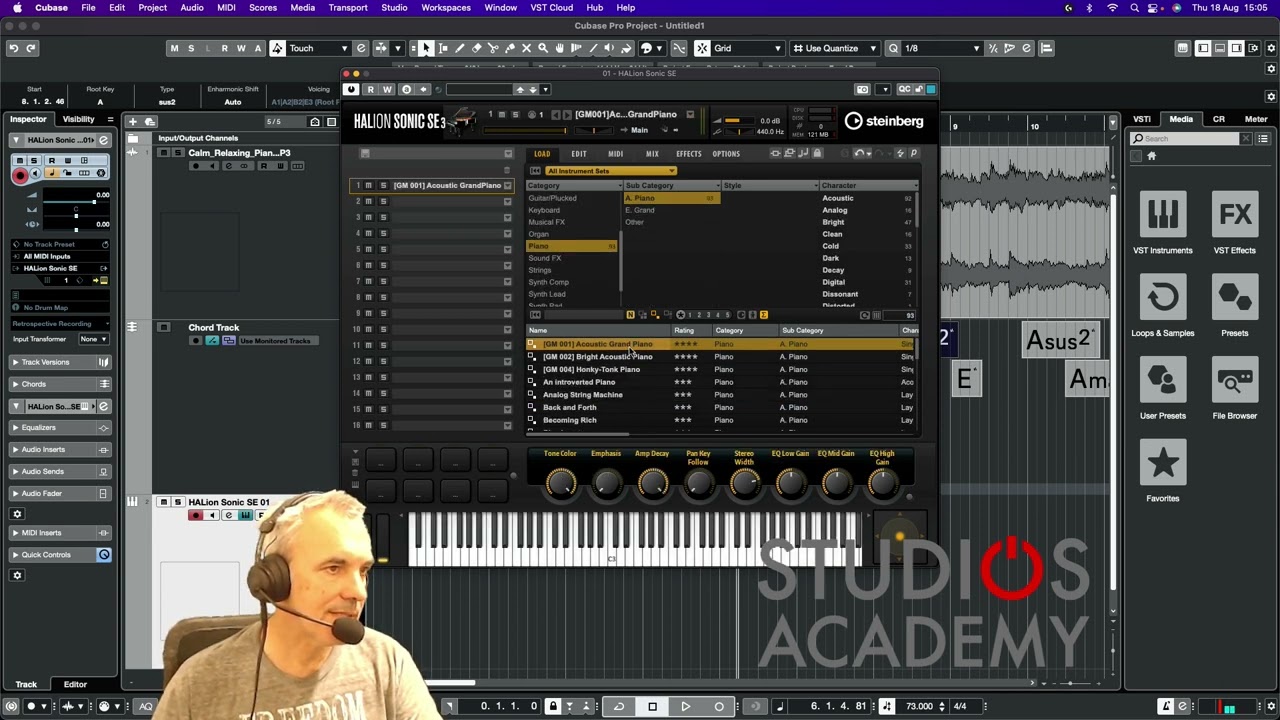Open the File Browser

(1235, 390)
